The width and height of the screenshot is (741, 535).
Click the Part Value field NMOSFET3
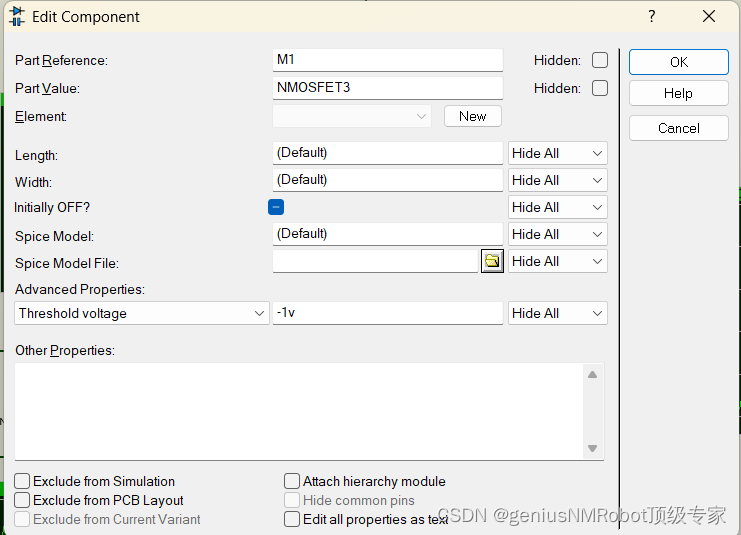[388, 88]
